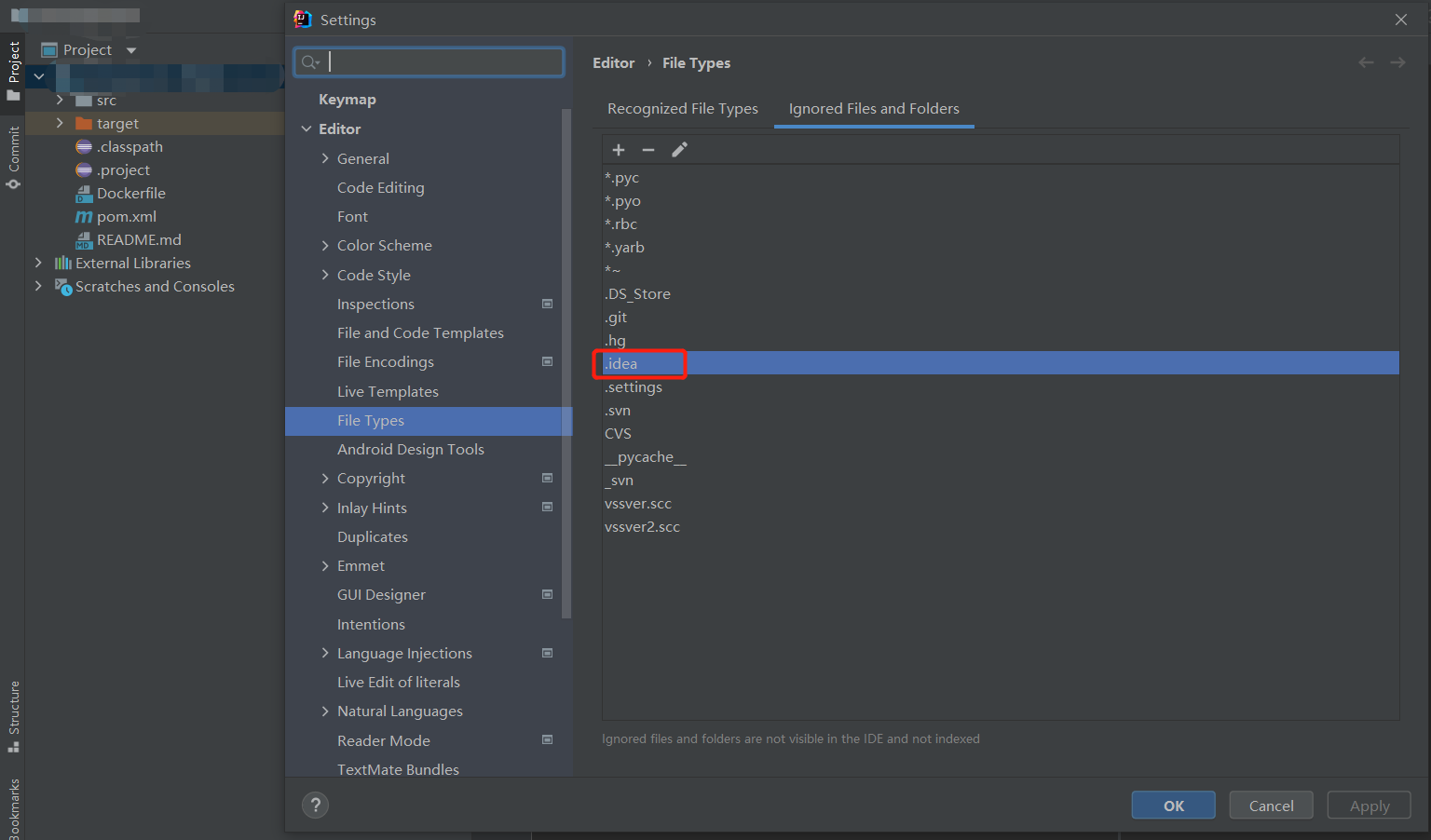Open the Project view dropdown arrow
Viewport: 1431px width, 840px height.
click(x=131, y=50)
